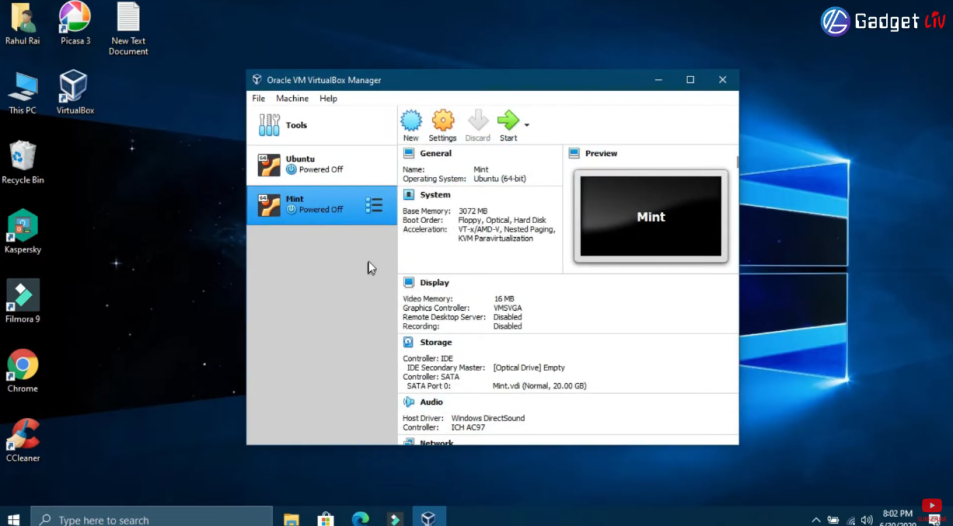Open VirtualBox taskbar button
Viewport: 953px width, 526px height.
pyautogui.click(x=428, y=518)
